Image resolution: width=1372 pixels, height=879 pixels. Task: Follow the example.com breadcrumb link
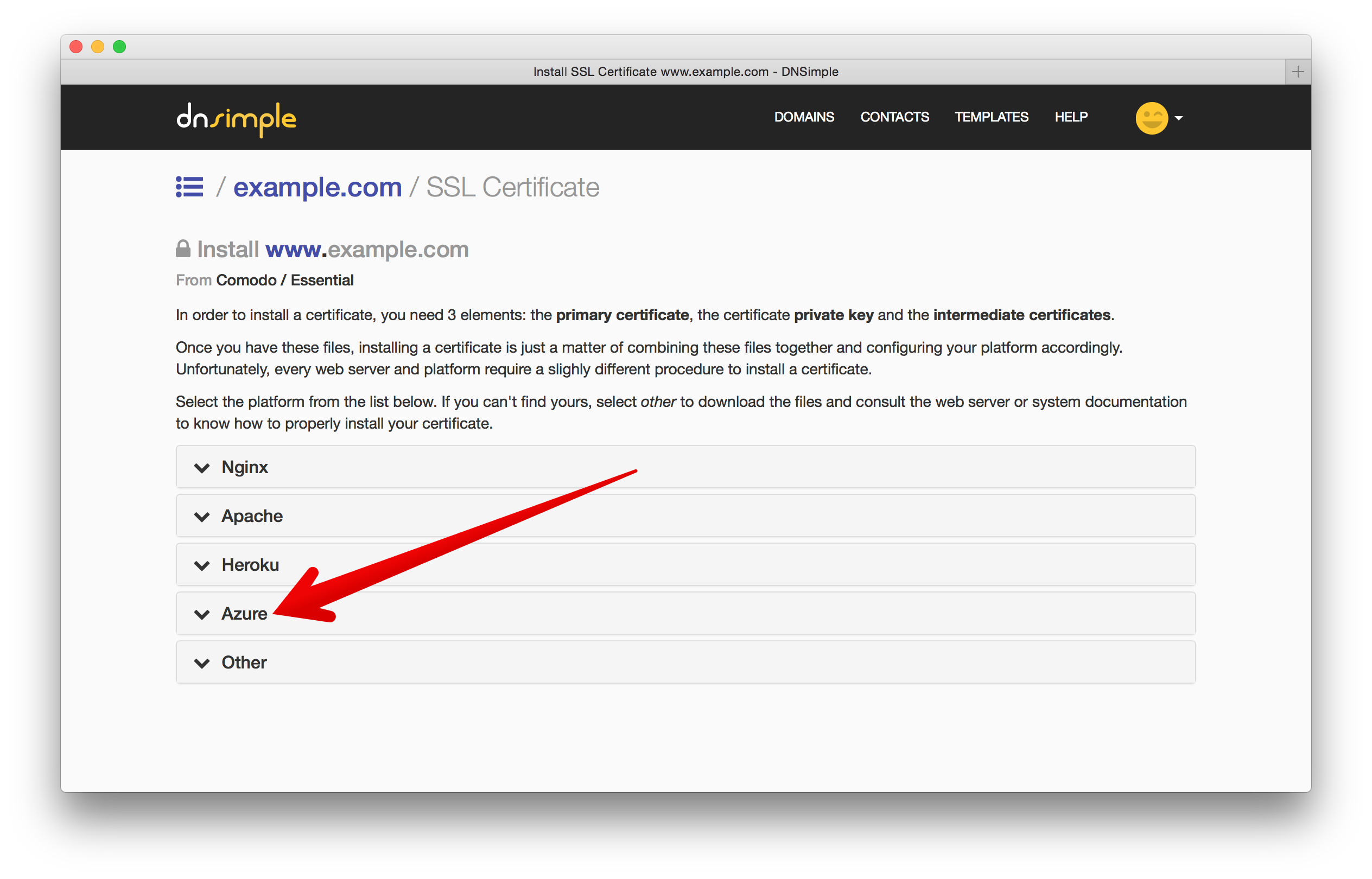(x=317, y=187)
